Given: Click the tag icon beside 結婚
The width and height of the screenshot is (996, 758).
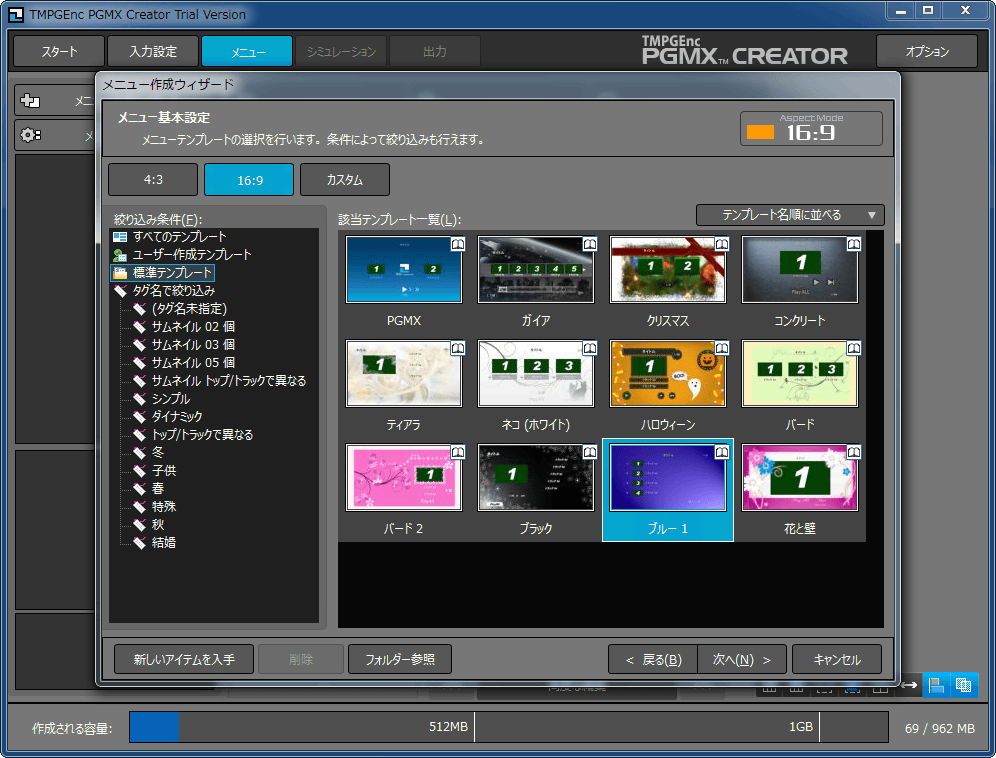Looking at the screenshot, I should [x=140, y=543].
